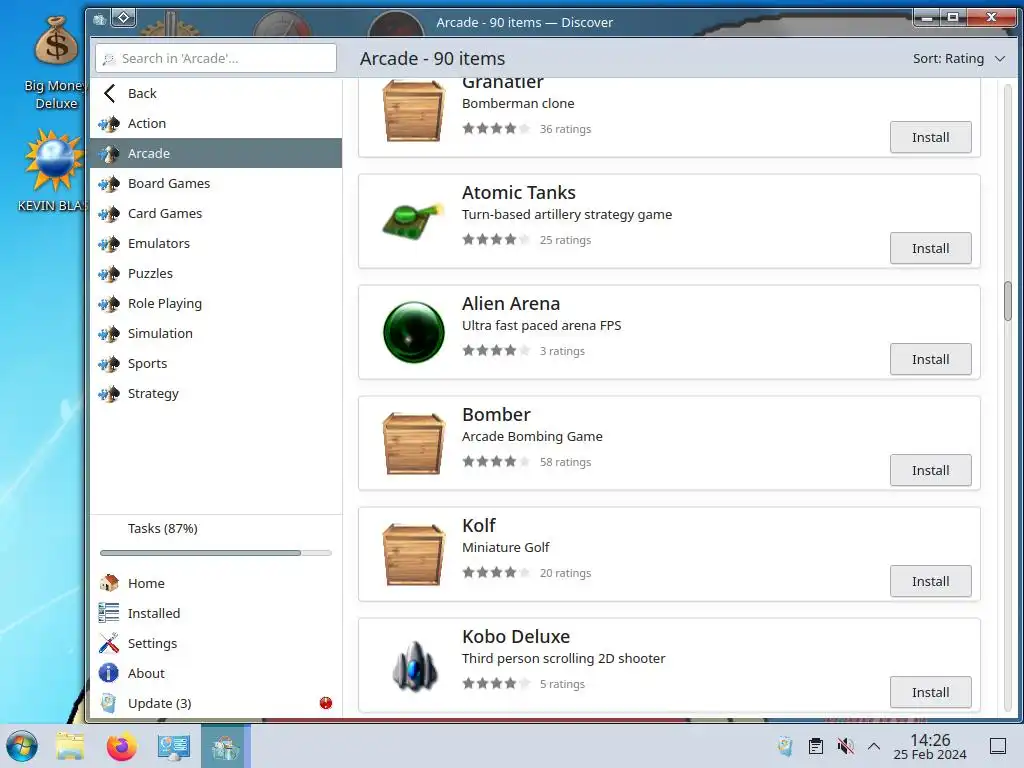Install Alien Arena
Image resolution: width=1024 pixels, height=768 pixels.
pos(931,359)
